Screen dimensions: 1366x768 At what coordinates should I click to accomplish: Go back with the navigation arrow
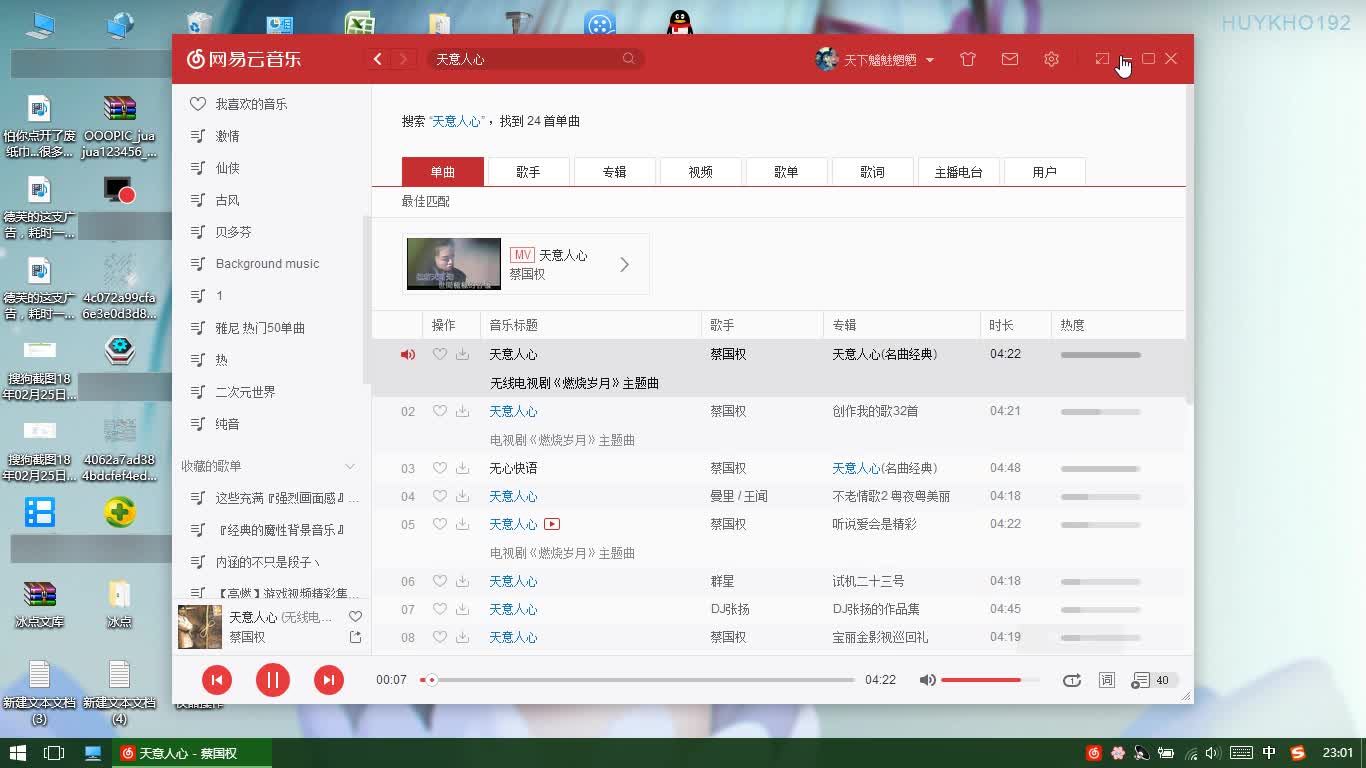[378, 59]
